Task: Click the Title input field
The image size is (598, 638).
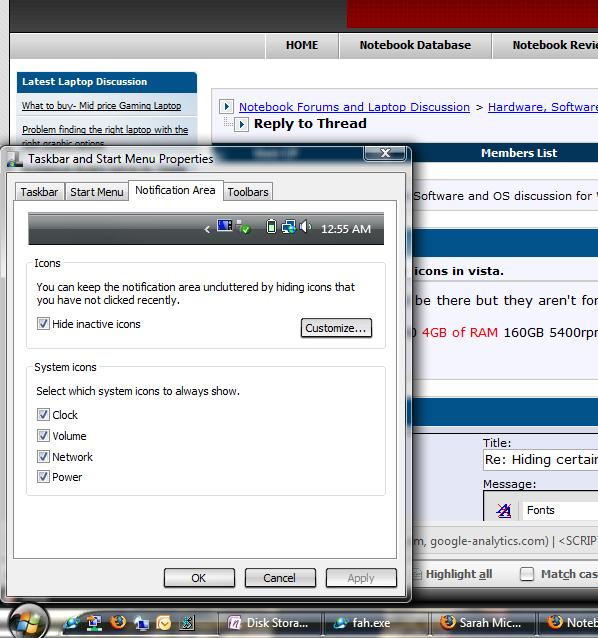Action: (541, 460)
